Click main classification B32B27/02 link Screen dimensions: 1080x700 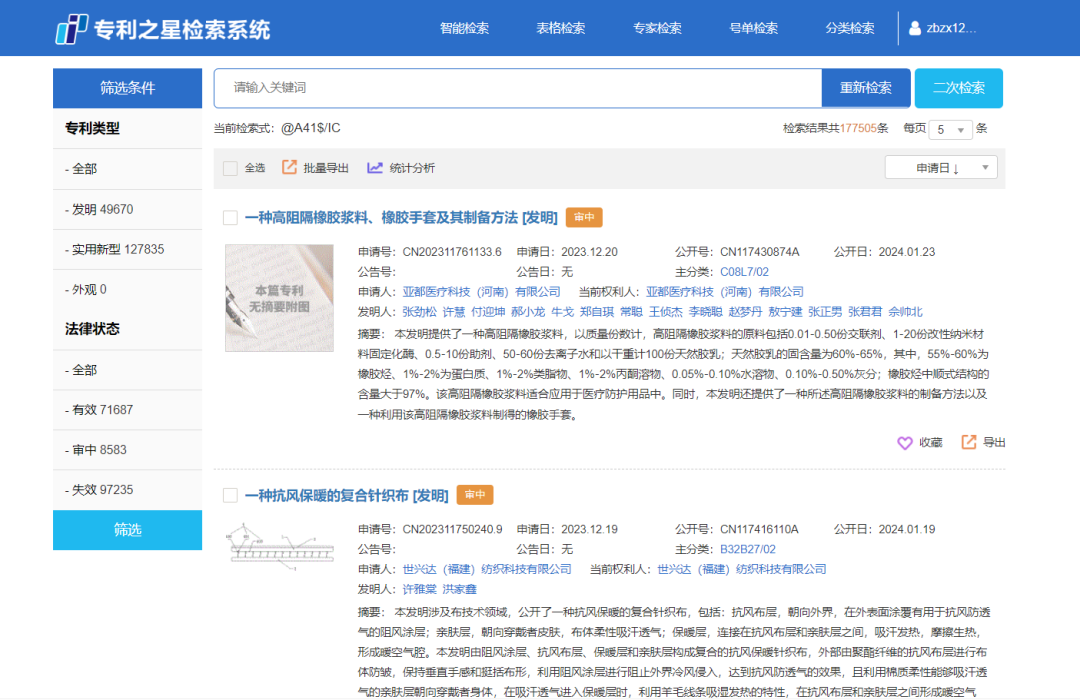(x=748, y=550)
